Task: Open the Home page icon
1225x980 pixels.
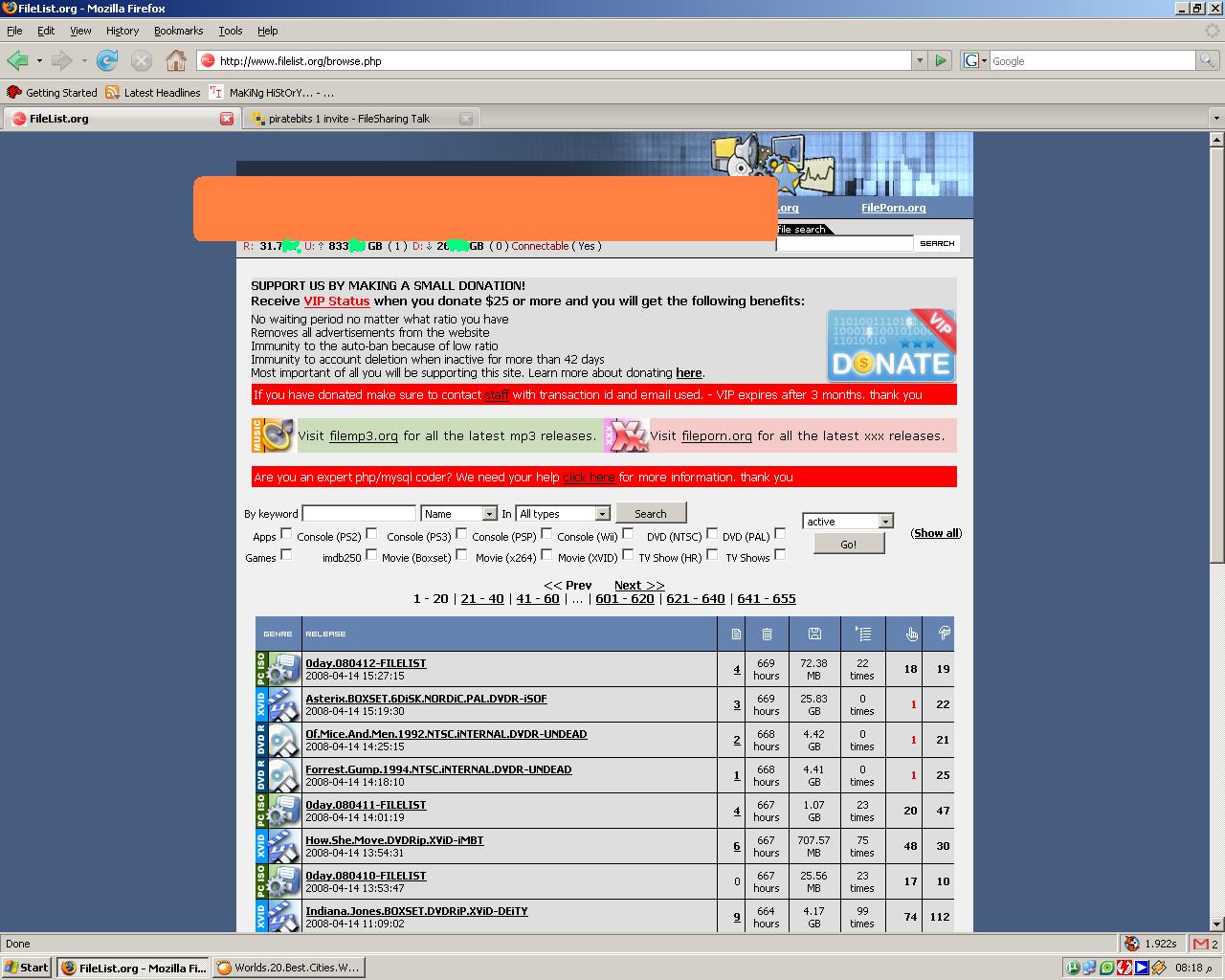Action: [x=175, y=60]
